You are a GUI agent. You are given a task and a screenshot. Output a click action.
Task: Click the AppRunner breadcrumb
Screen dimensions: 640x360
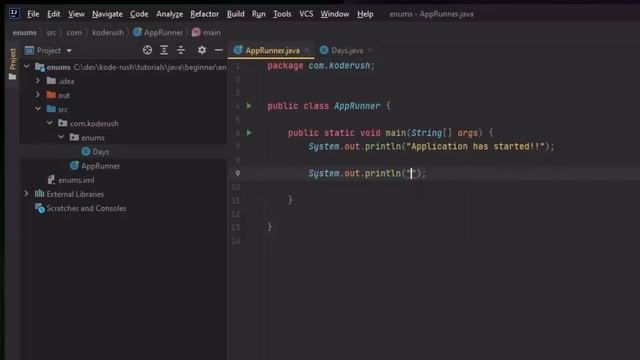[x=158, y=32]
